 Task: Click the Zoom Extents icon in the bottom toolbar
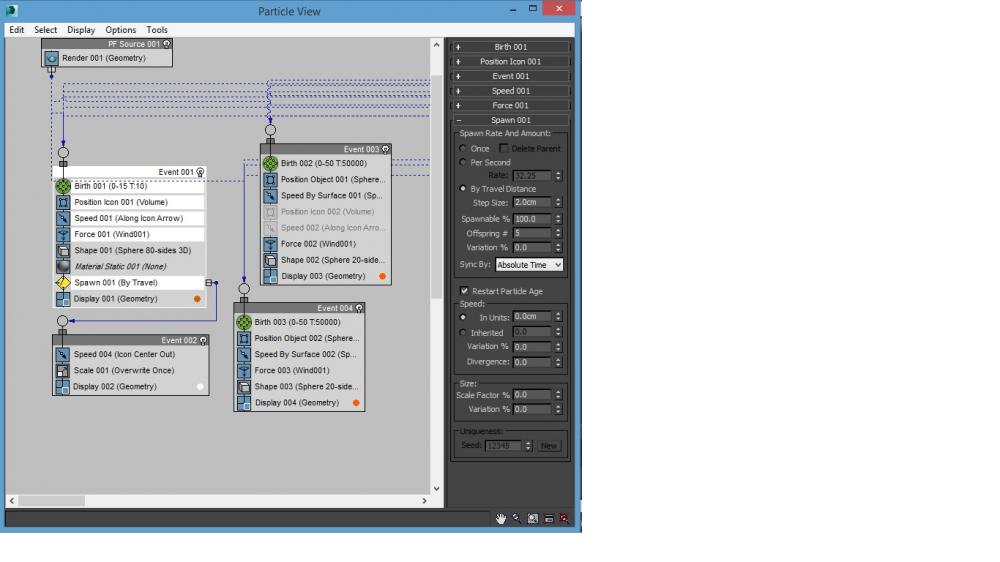[548, 519]
